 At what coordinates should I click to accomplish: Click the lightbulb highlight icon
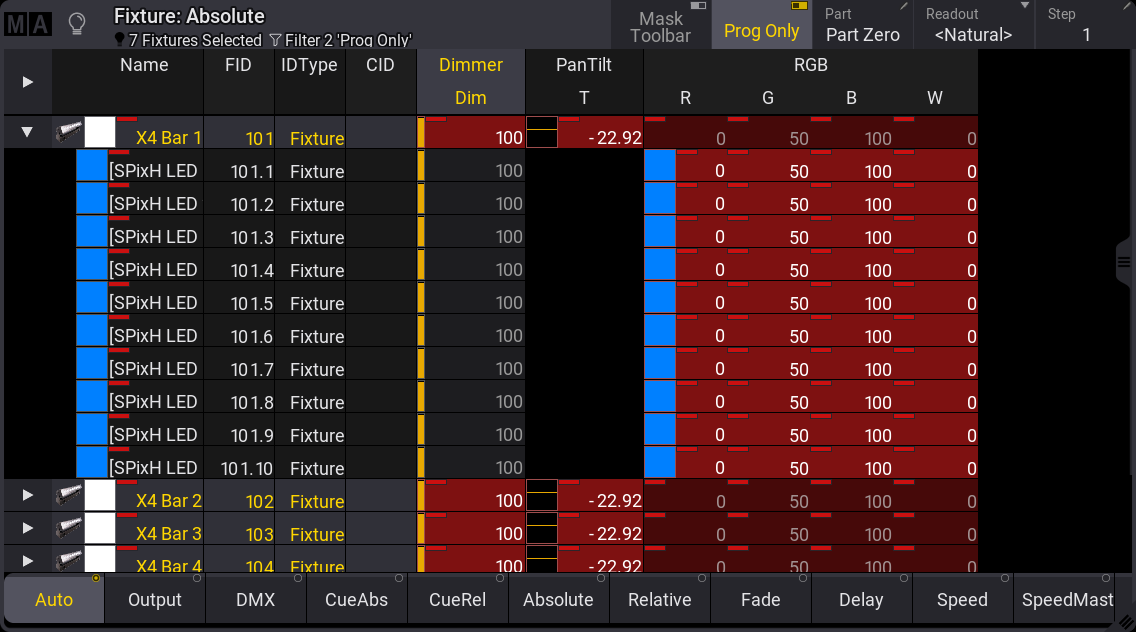click(78, 24)
